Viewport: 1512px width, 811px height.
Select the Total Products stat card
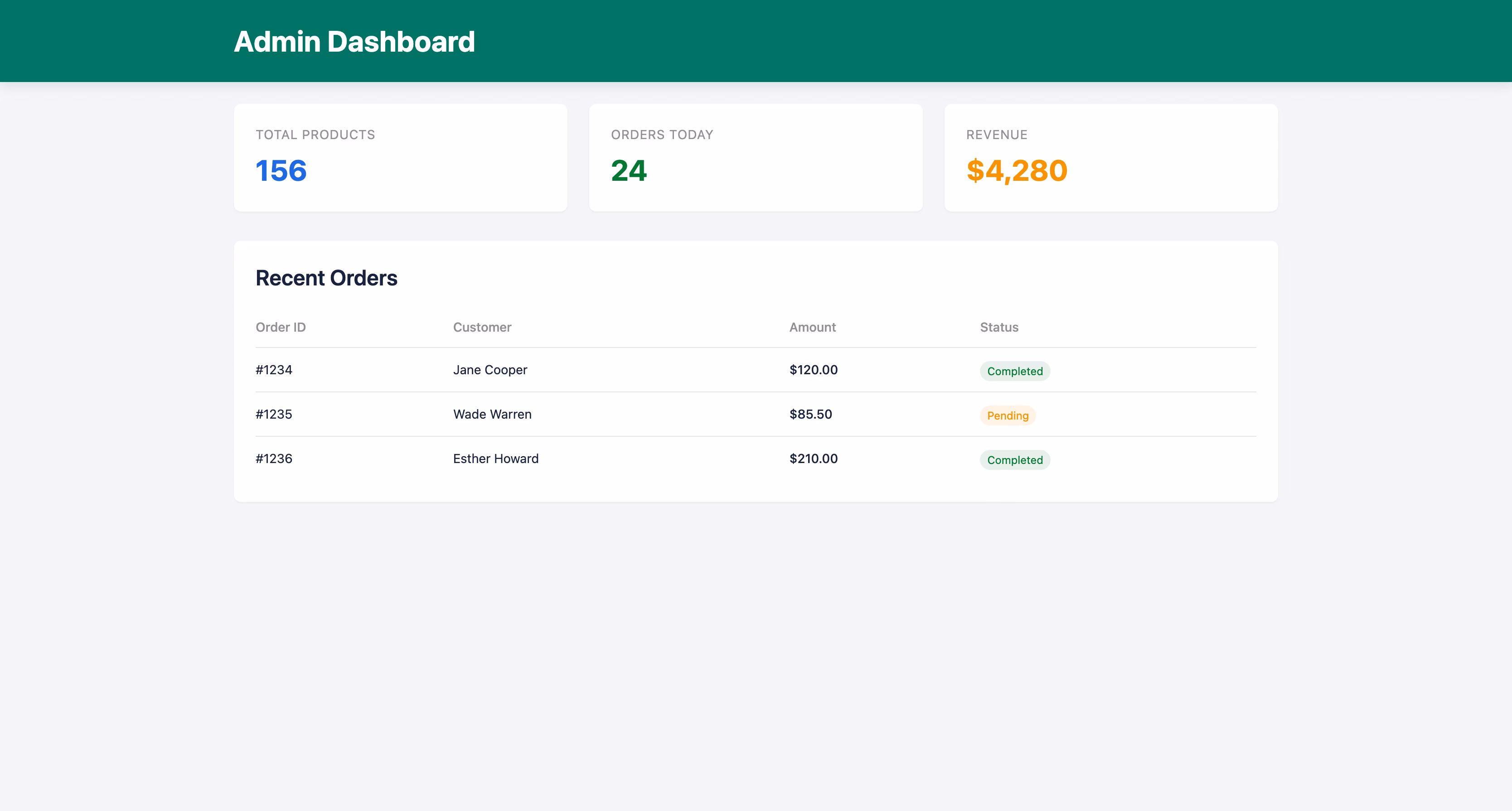400,158
